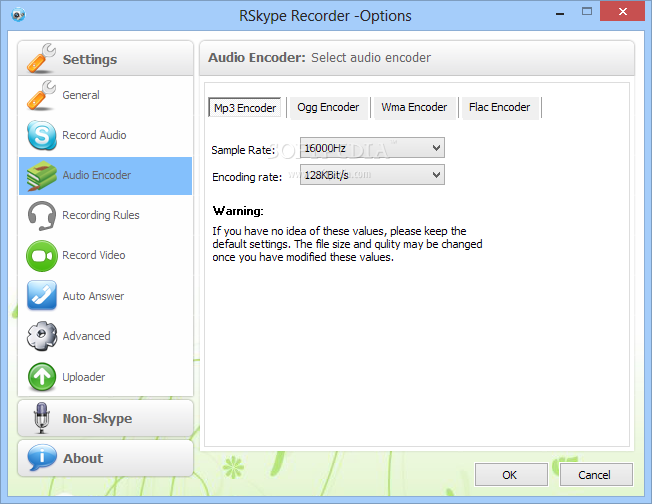Image resolution: width=652 pixels, height=504 pixels.
Task: Expand the About section
Action: click(x=106, y=458)
